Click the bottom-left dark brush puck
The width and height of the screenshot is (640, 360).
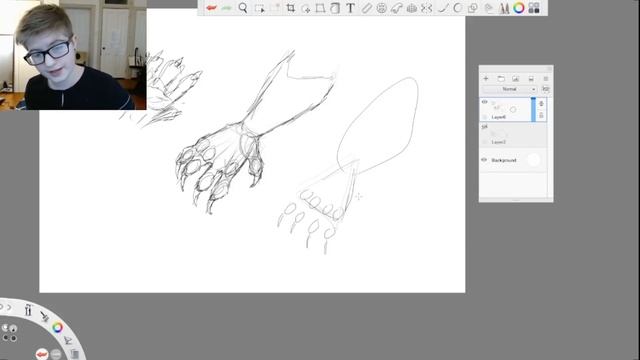click(5, 338)
